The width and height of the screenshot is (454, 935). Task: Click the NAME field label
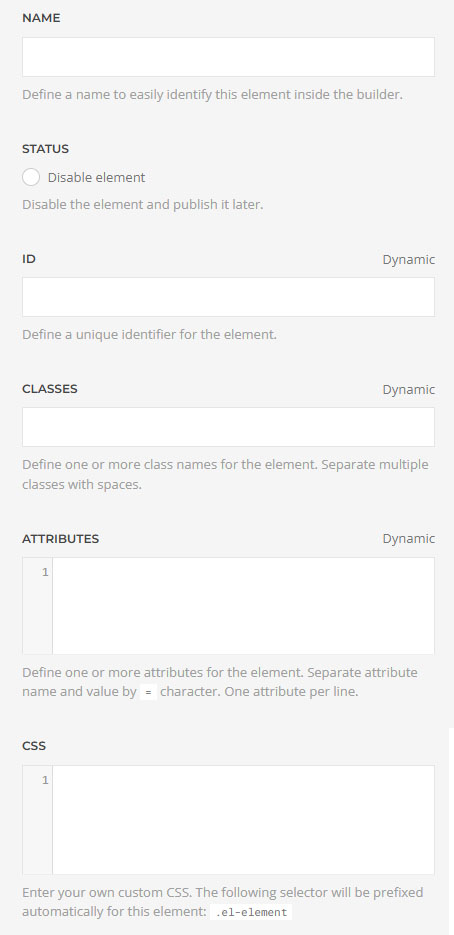(41, 18)
